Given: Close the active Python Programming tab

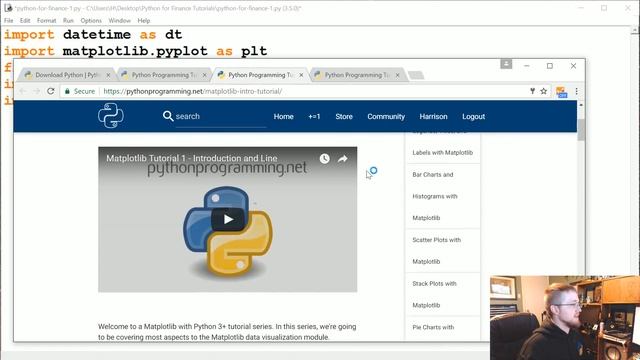Looking at the screenshot, I should (301, 75).
